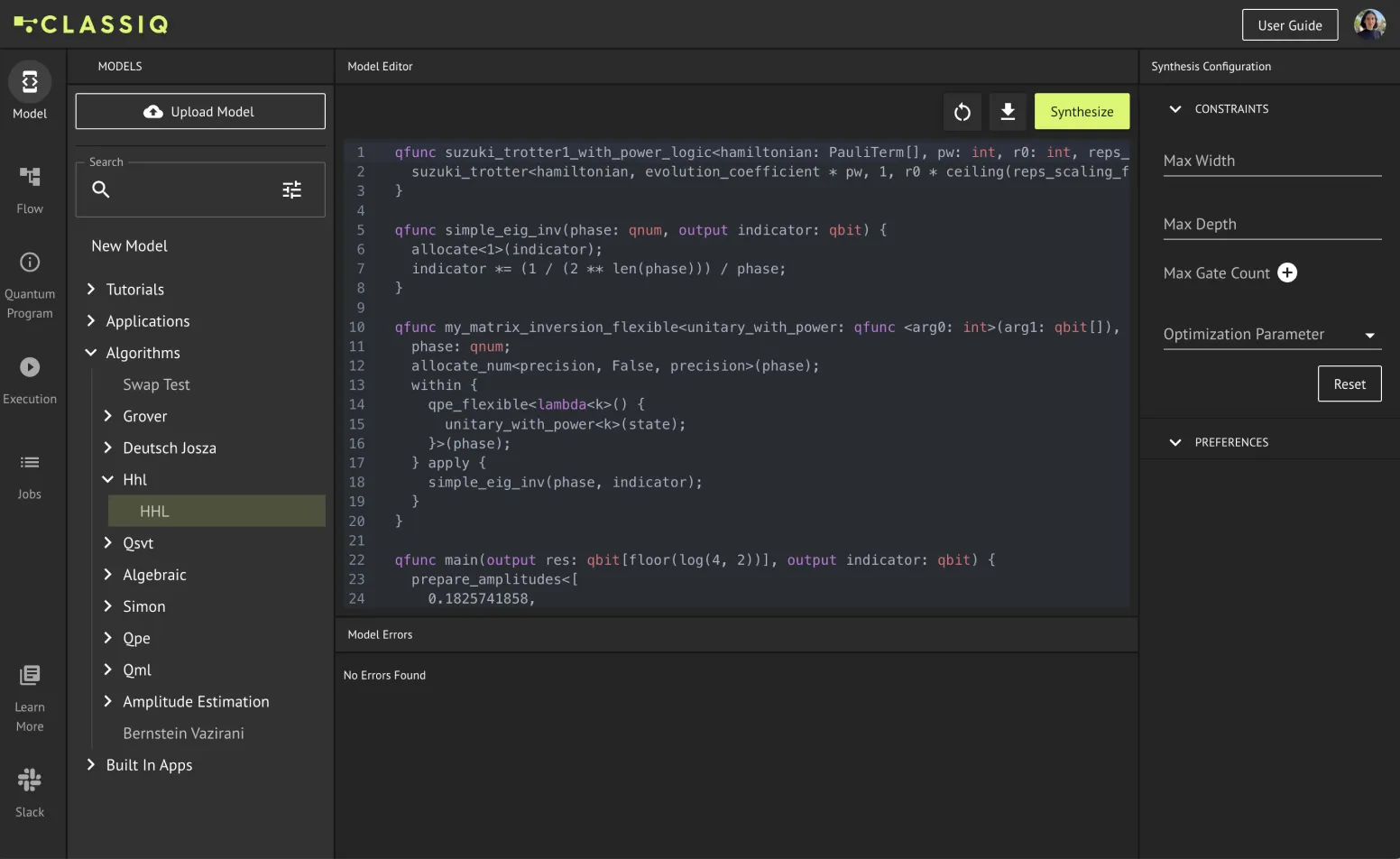Collapse the Constraints section
Image resolution: width=1400 pixels, height=859 pixels.
tap(1174, 109)
